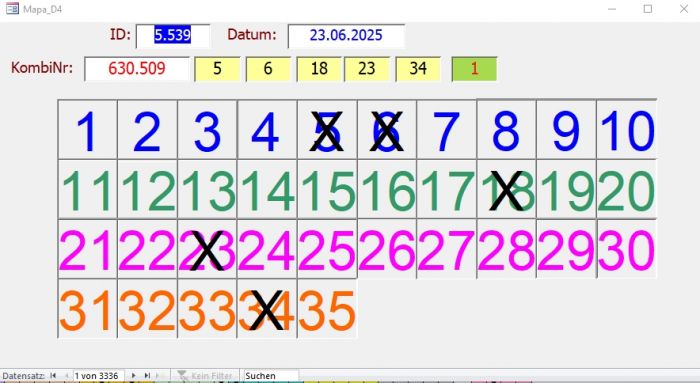Toggle the crossed-out number 18 cell
Screen dimensions: 700x383
506,190
